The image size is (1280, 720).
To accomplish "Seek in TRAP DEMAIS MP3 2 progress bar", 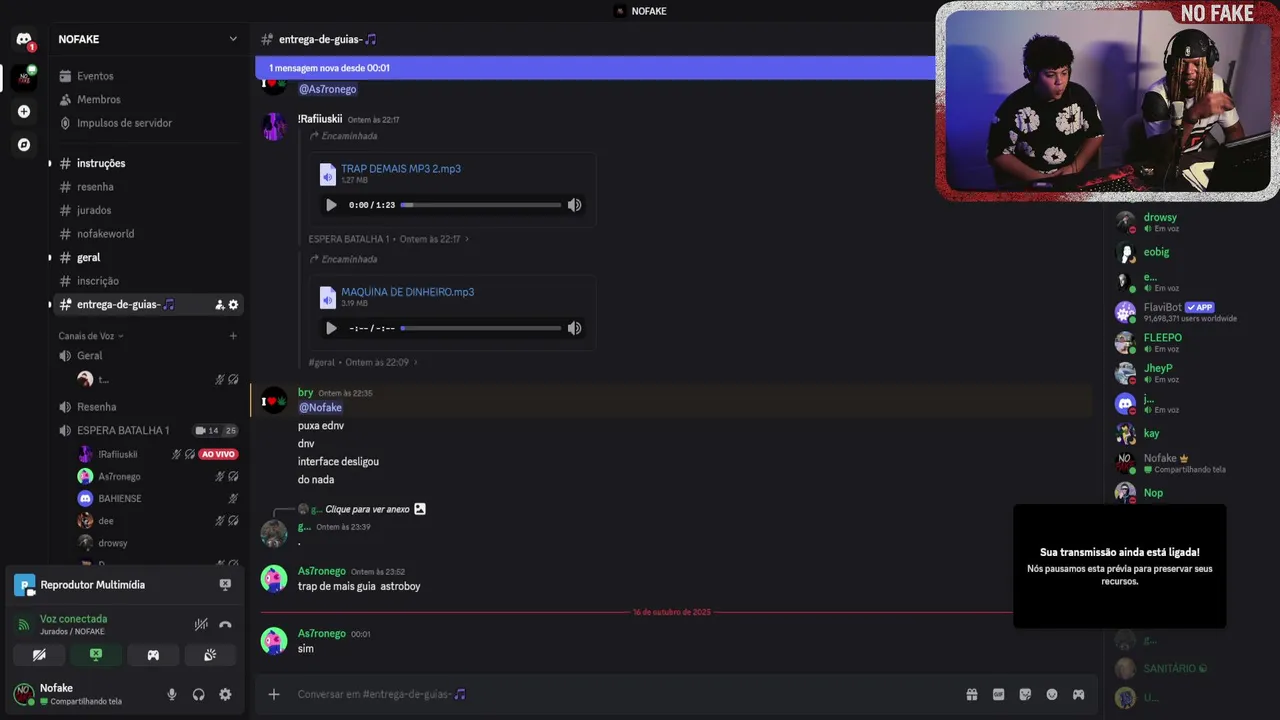I will pos(481,205).
